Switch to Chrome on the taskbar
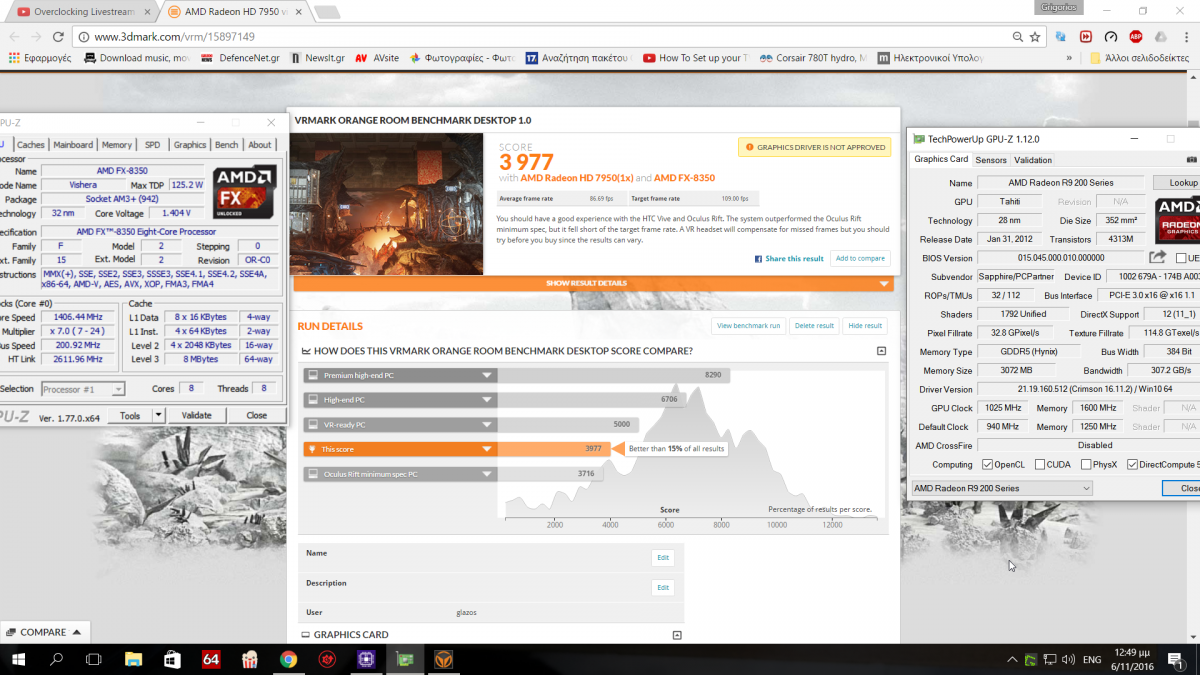 [288, 659]
